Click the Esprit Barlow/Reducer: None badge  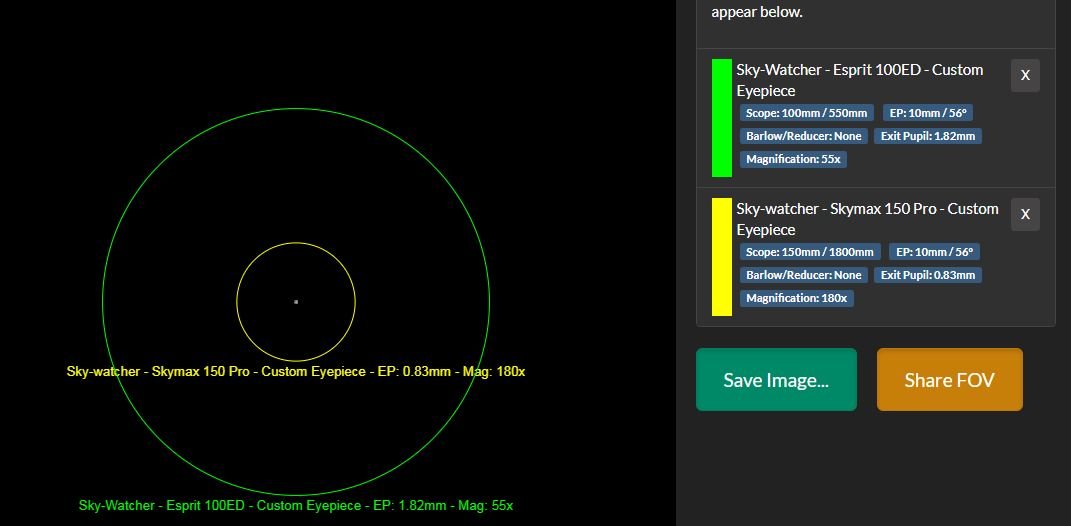coord(803,136)
